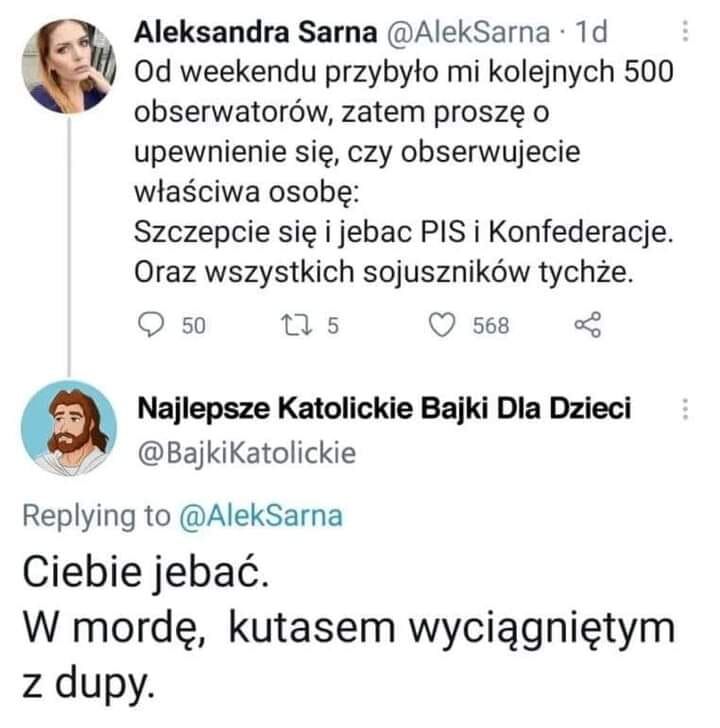
Task: Open the Najlepsze Katolickie Bajki Dla Dzieci profile name
Action: click(x=383, y=409)
